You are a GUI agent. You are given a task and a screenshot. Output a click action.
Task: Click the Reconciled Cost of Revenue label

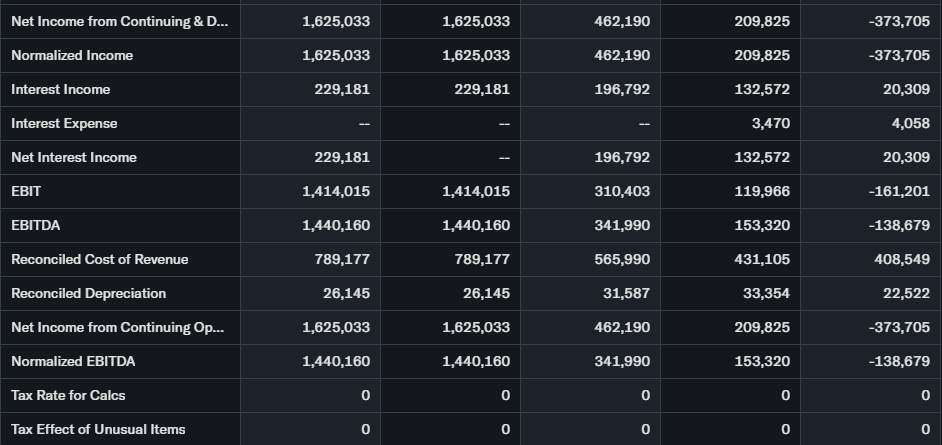tap(99, 259)
